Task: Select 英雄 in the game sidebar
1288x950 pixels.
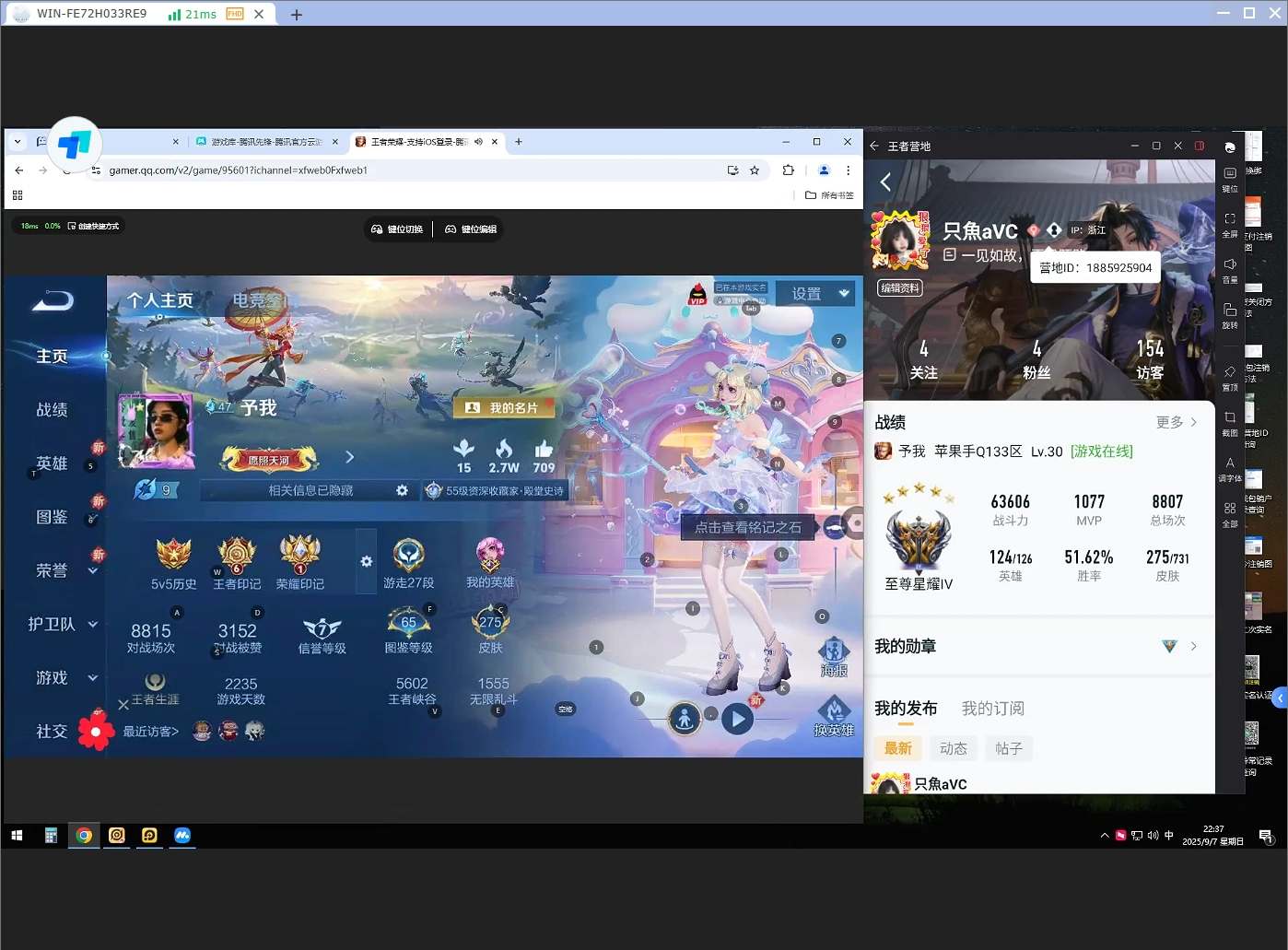Action: [x=52, y=463]
